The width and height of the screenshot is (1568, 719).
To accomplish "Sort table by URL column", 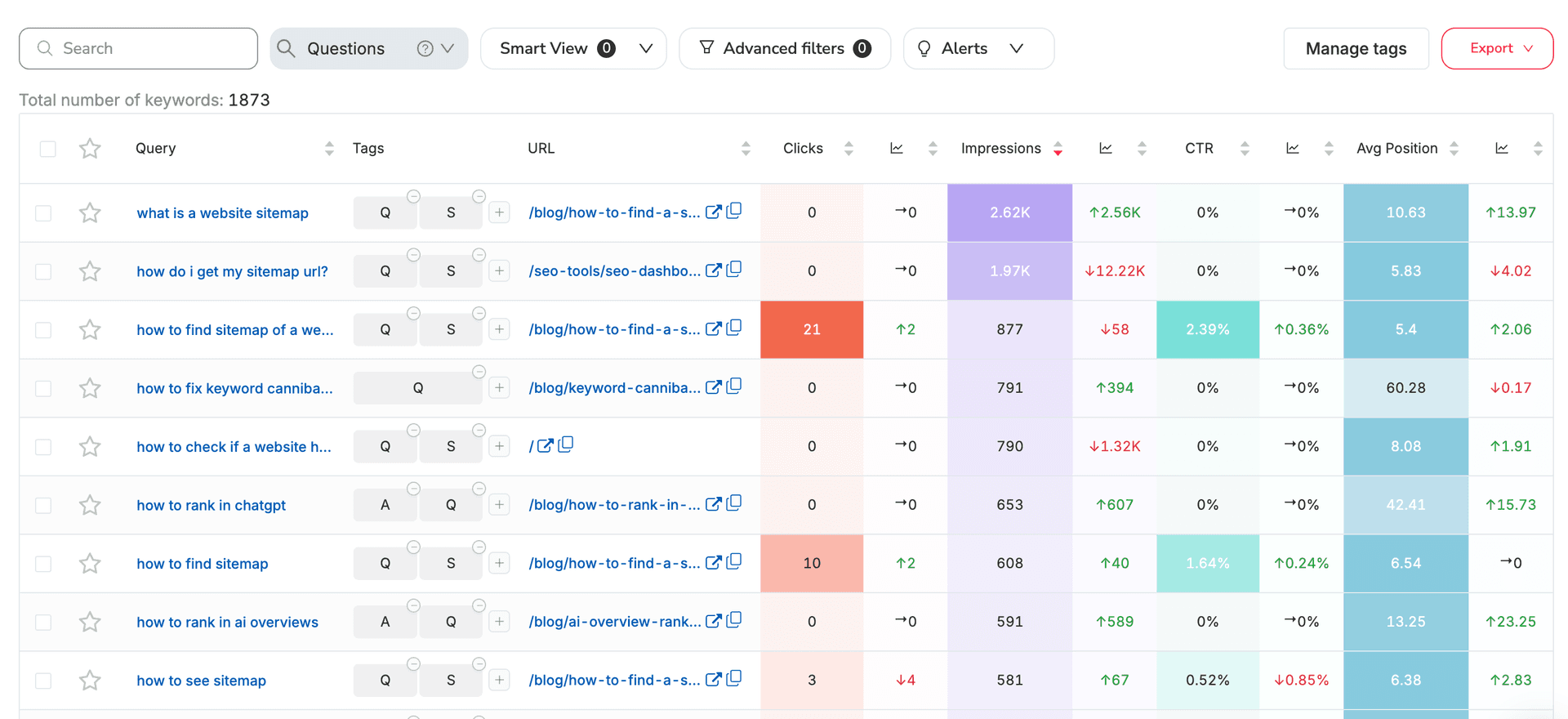I will click(x=746, y=149).
